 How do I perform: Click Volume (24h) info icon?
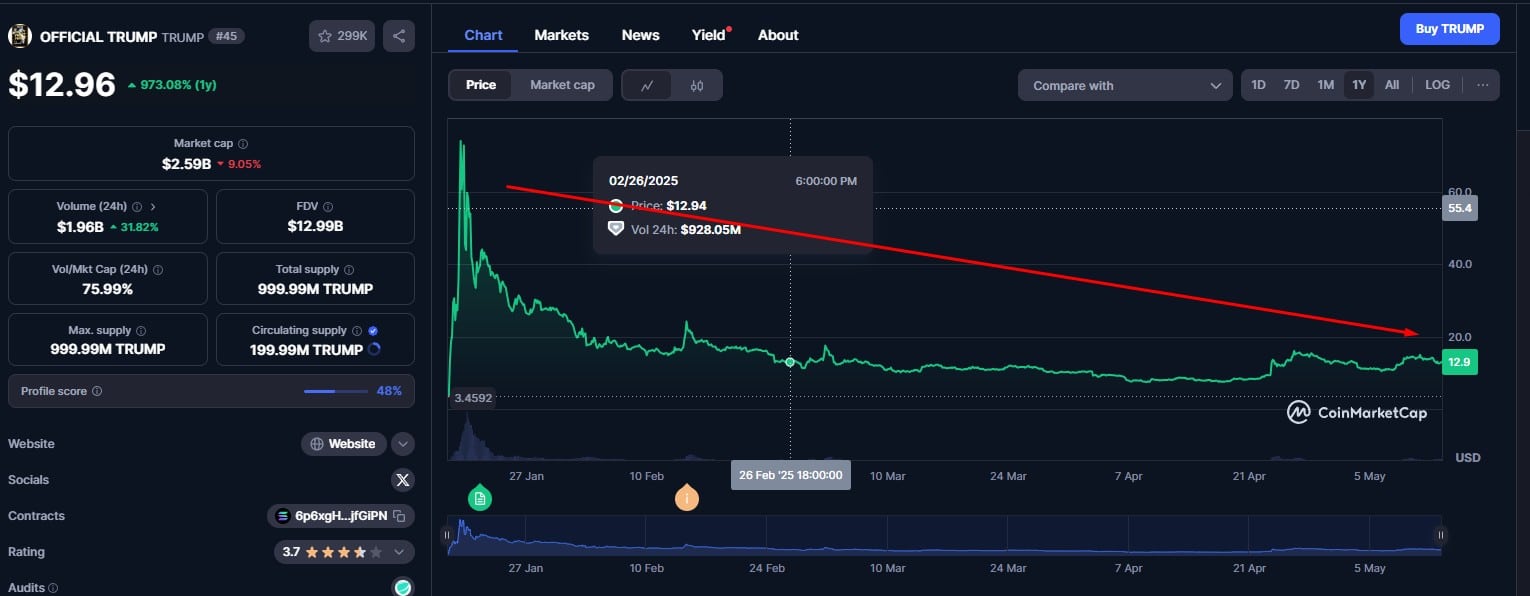coord(137,207)
